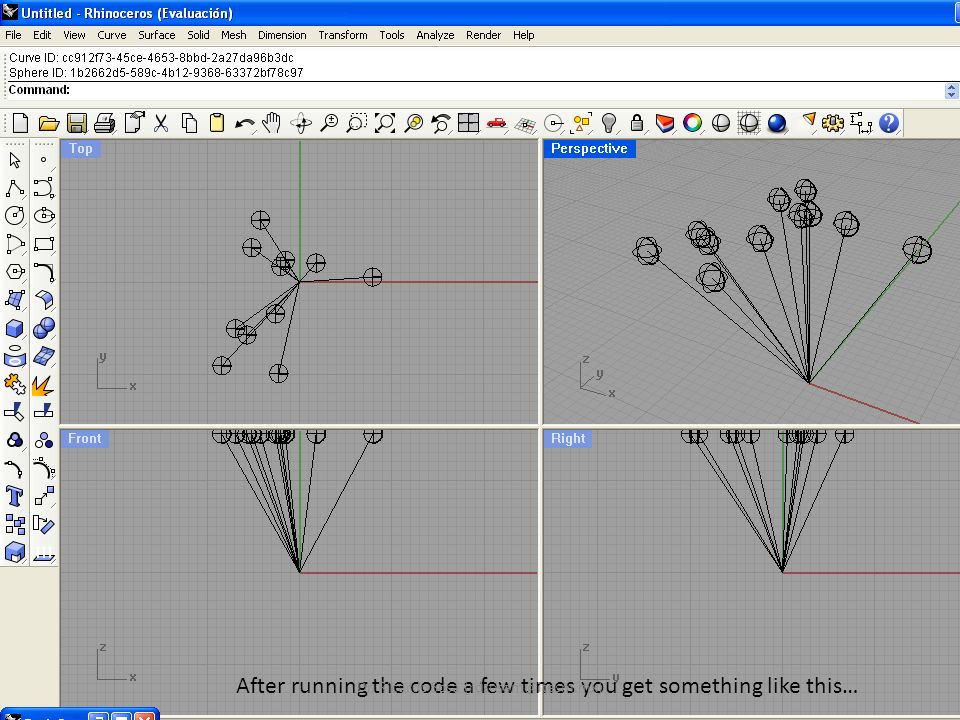
Task: Hide objects with the light bulb icon
Action: [x=609, y=123]
